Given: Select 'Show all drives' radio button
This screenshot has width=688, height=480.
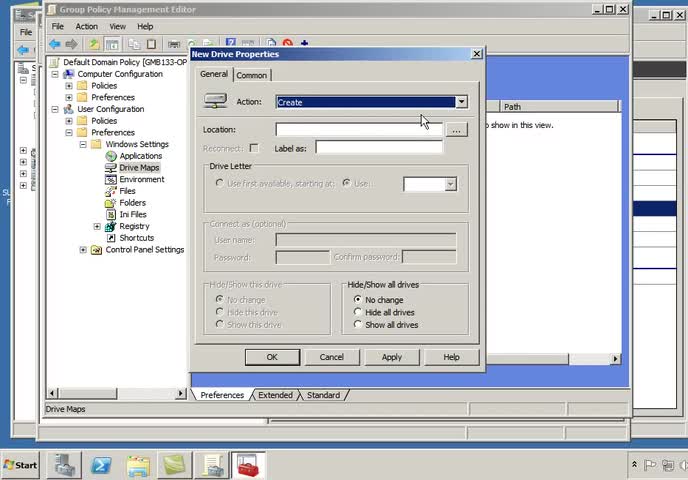Looking at the screenshot, I should [358, 324].
